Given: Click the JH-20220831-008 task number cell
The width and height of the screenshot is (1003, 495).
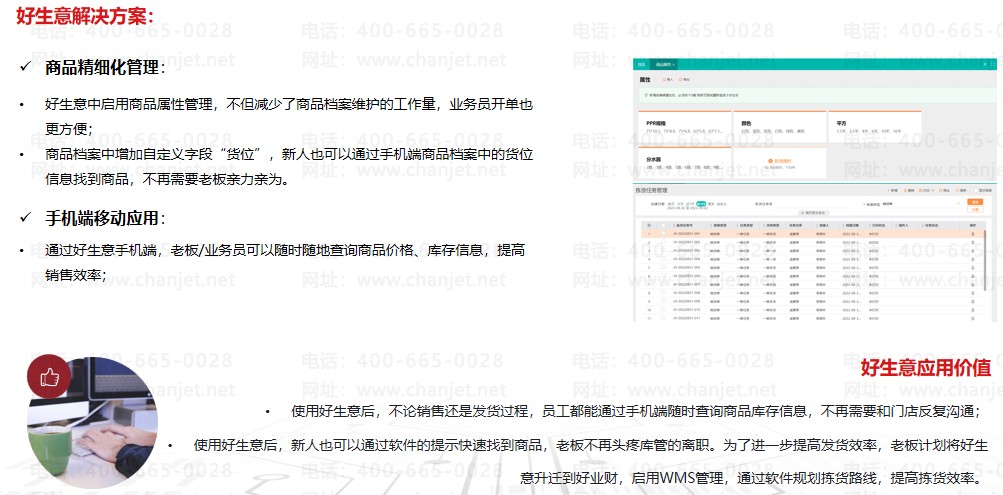Looking at the screenshot, I should [x=687, y=293].
